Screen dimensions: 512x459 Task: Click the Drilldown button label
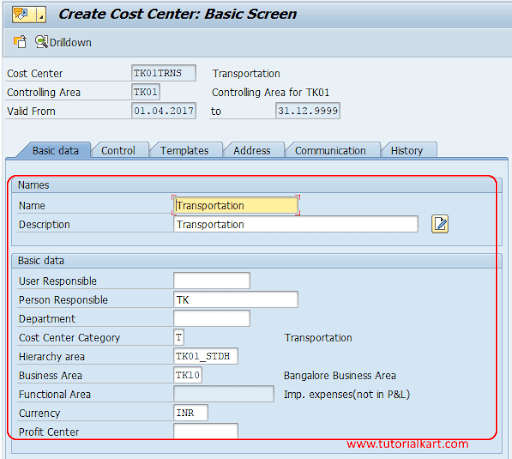pos(70,43)
